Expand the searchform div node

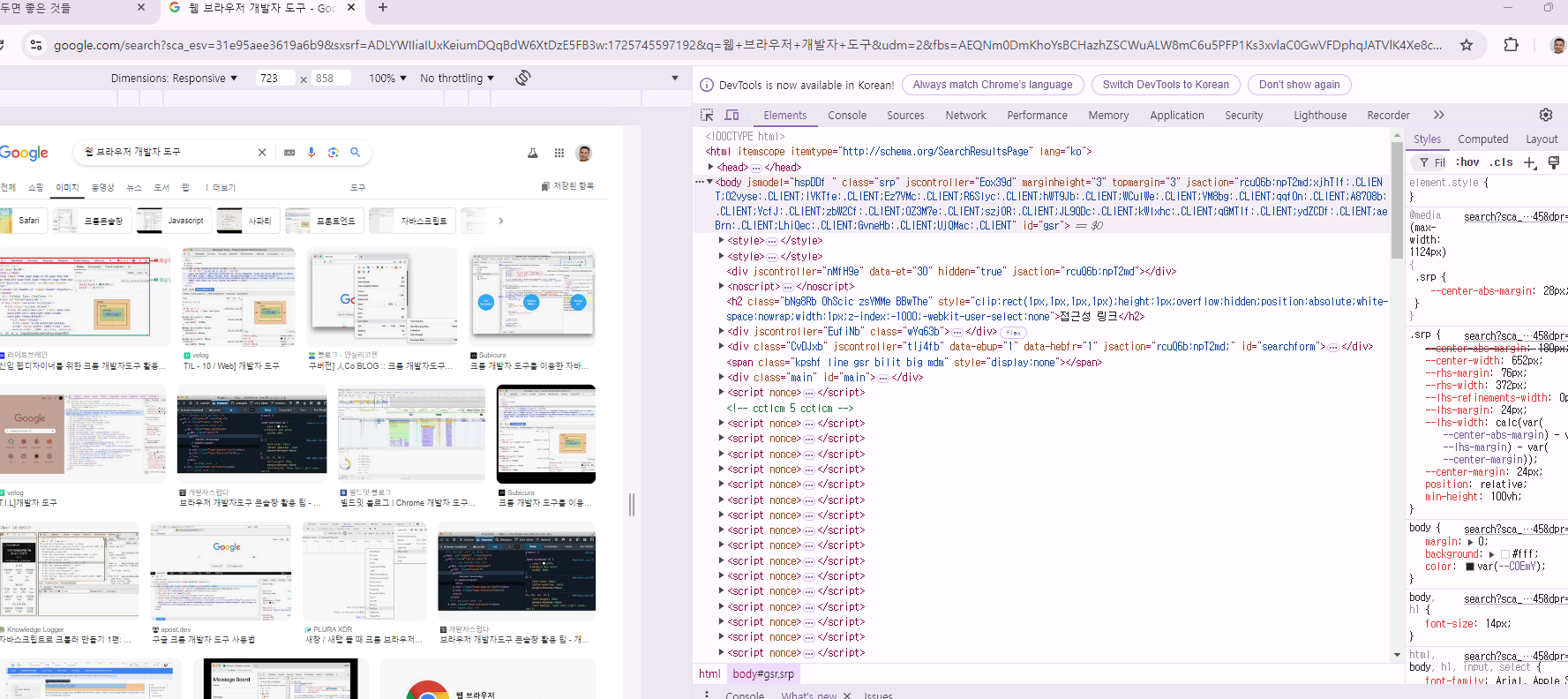coord(722,346)
